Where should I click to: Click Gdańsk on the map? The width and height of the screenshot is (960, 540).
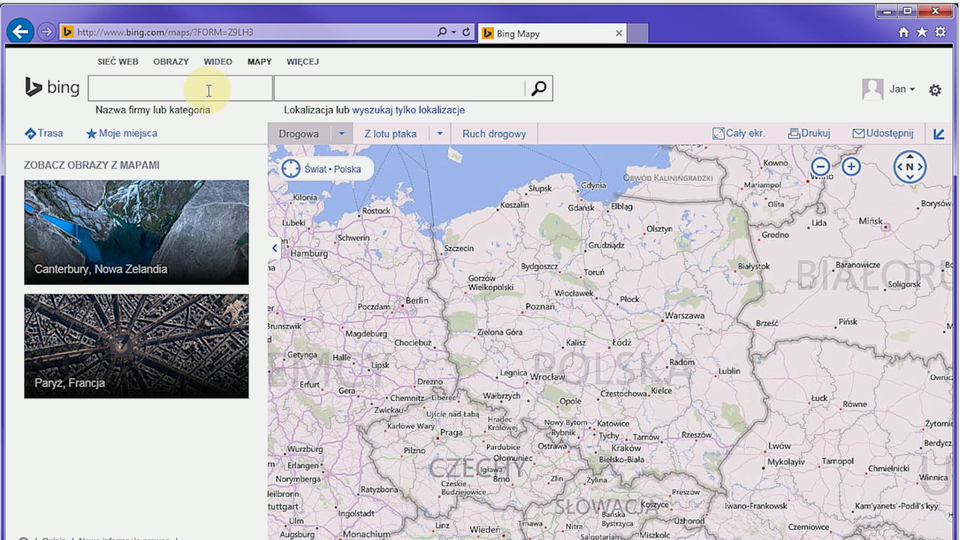[x=581, y=208]
